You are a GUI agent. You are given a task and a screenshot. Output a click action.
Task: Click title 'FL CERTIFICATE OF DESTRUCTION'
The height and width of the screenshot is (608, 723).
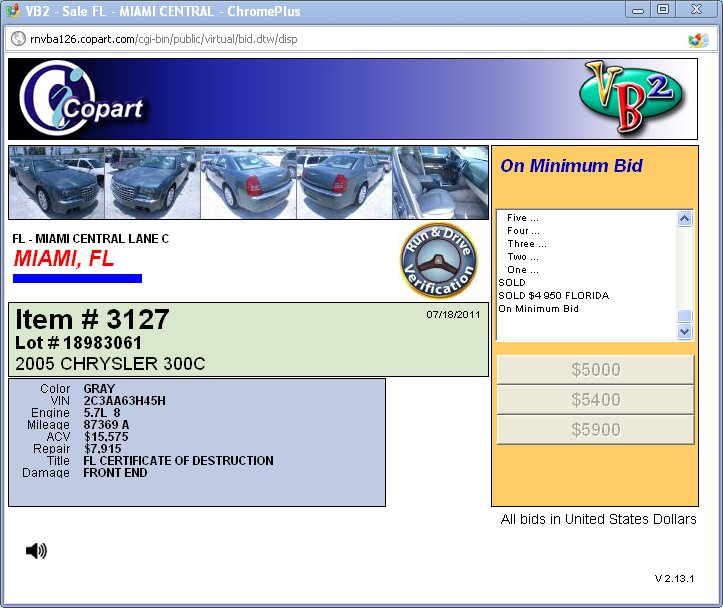(x=178, y=460)
